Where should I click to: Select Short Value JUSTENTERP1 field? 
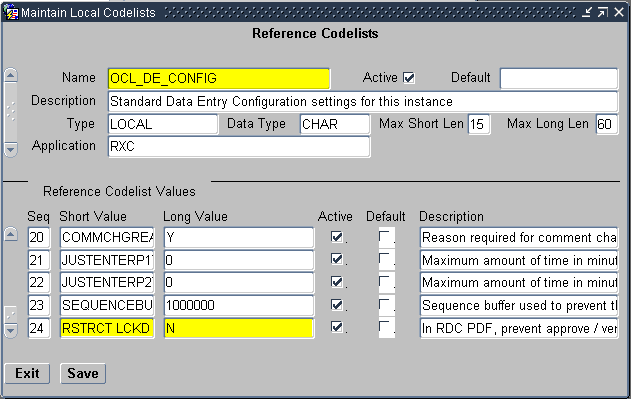[x=107, y=260]
